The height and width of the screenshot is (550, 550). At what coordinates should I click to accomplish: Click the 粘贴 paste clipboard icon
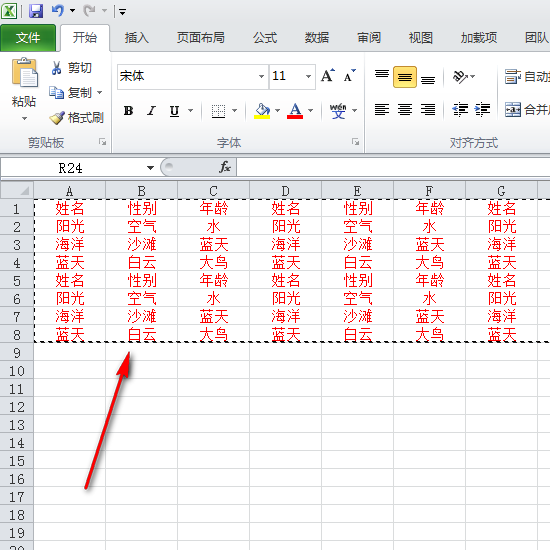(24, 73)
